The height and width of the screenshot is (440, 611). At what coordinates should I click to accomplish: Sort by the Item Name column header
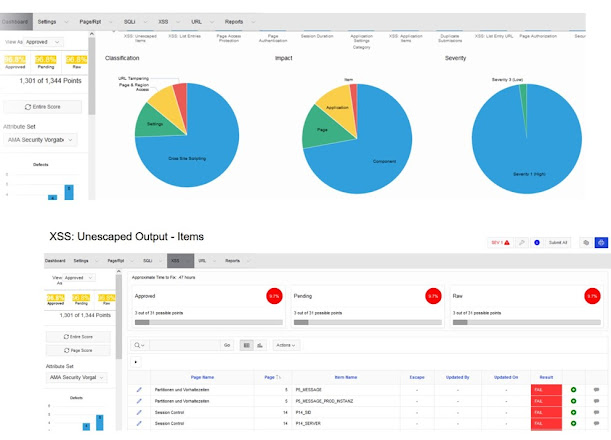[x=346, y=377]
